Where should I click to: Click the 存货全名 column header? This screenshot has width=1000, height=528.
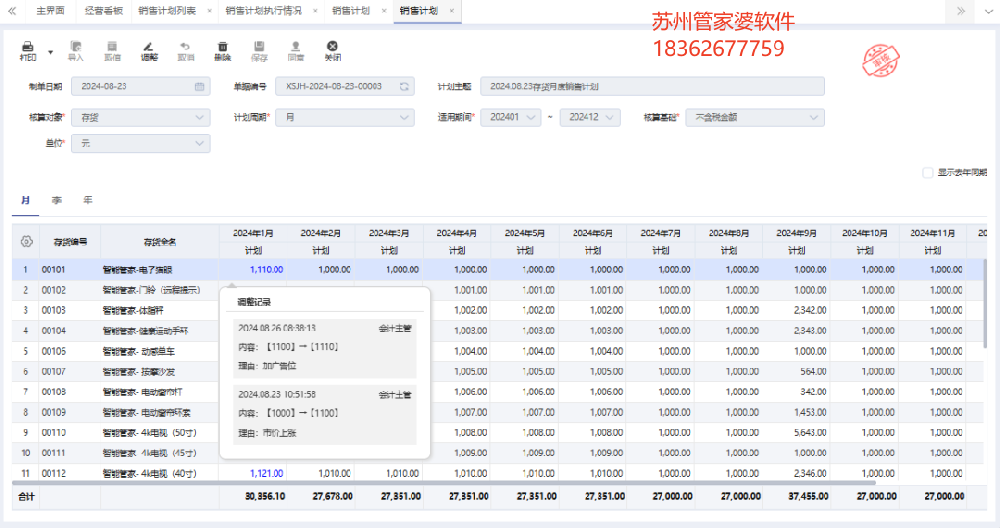click(x=159, y=242)
